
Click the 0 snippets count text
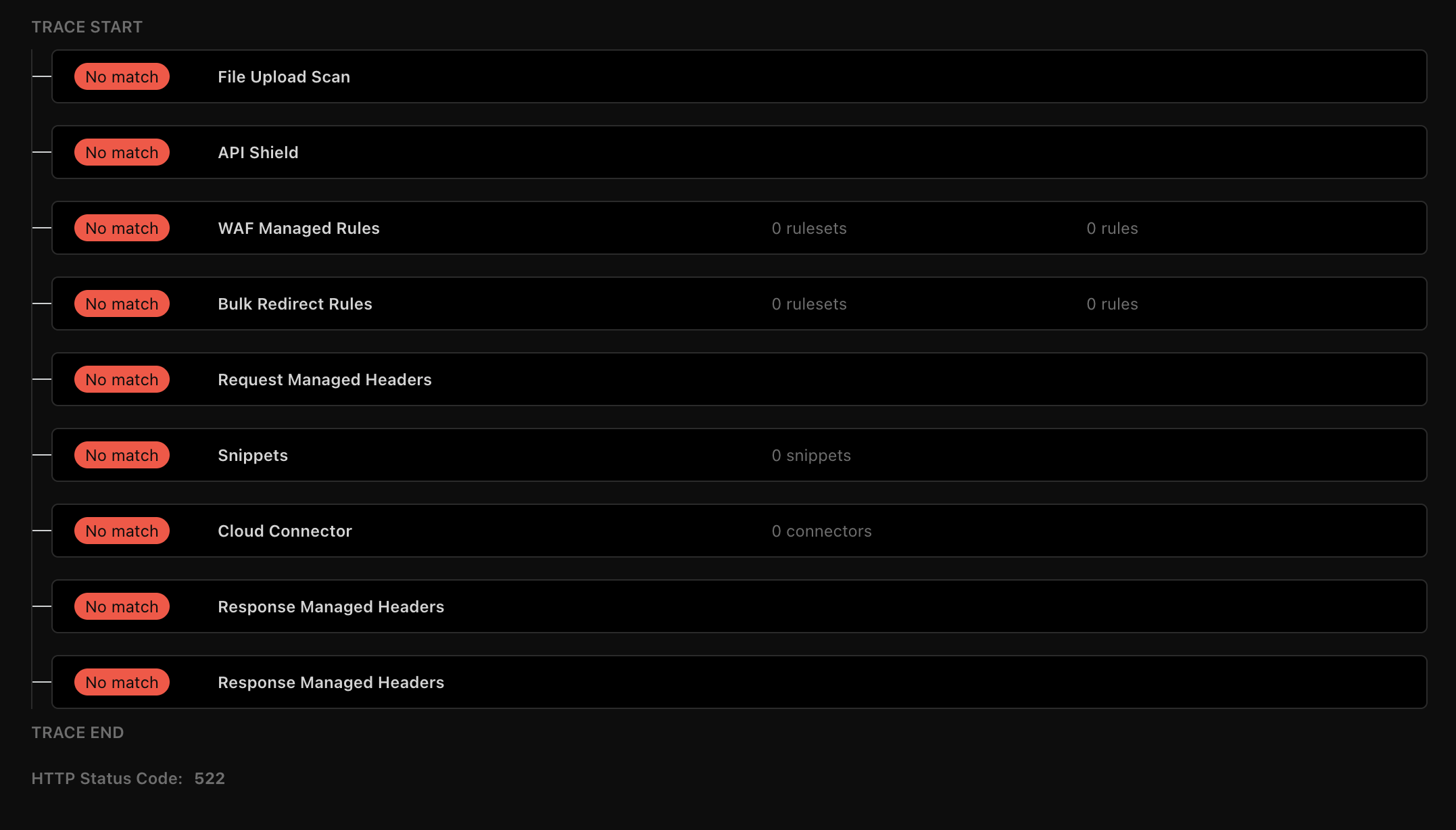(x=811, y=456)
